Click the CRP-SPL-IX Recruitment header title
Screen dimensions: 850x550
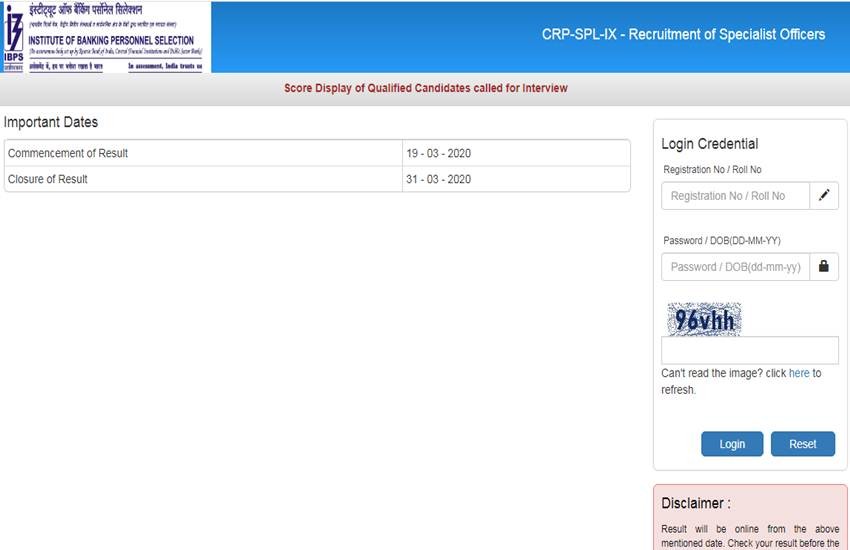(x=683, y=34)
